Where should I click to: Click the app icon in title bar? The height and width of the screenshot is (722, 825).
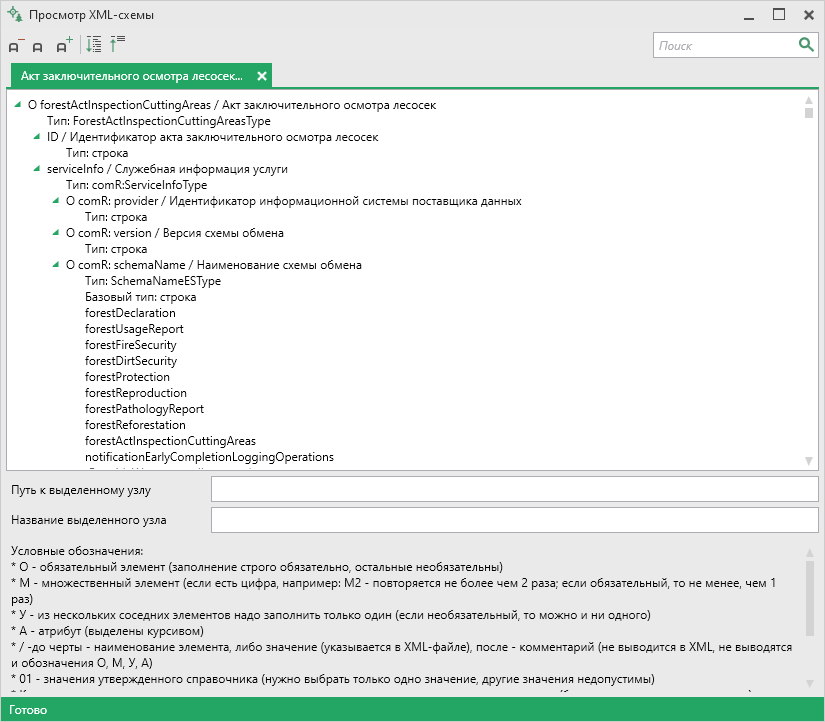[15, 14]
